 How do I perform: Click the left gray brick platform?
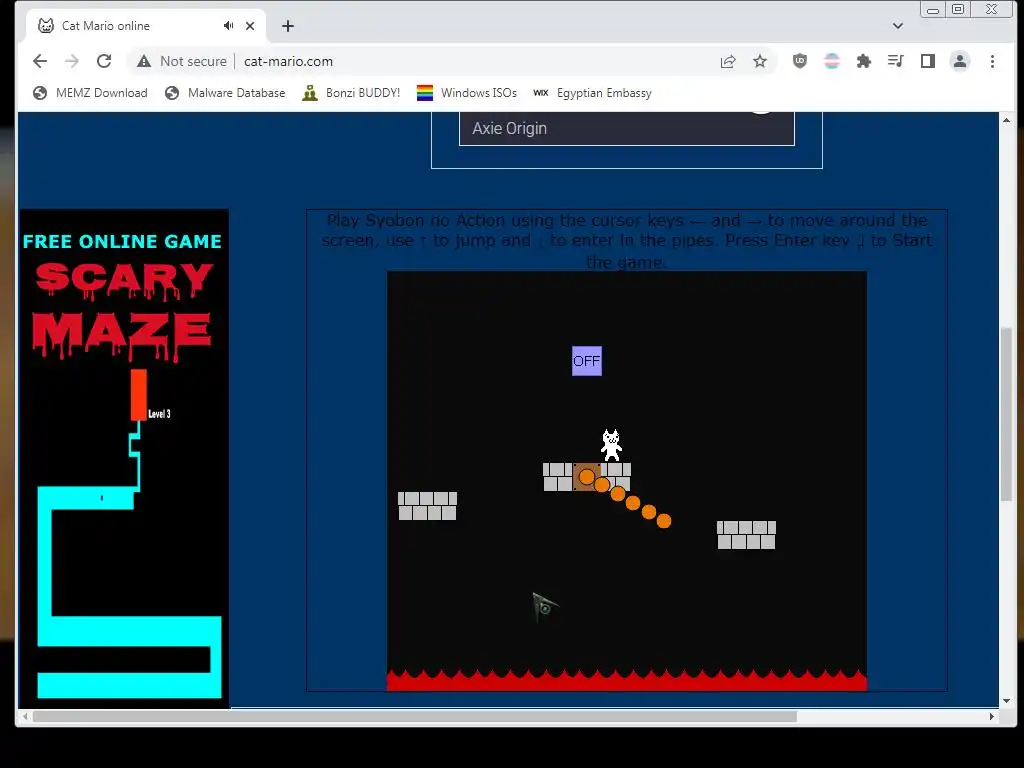427,506
